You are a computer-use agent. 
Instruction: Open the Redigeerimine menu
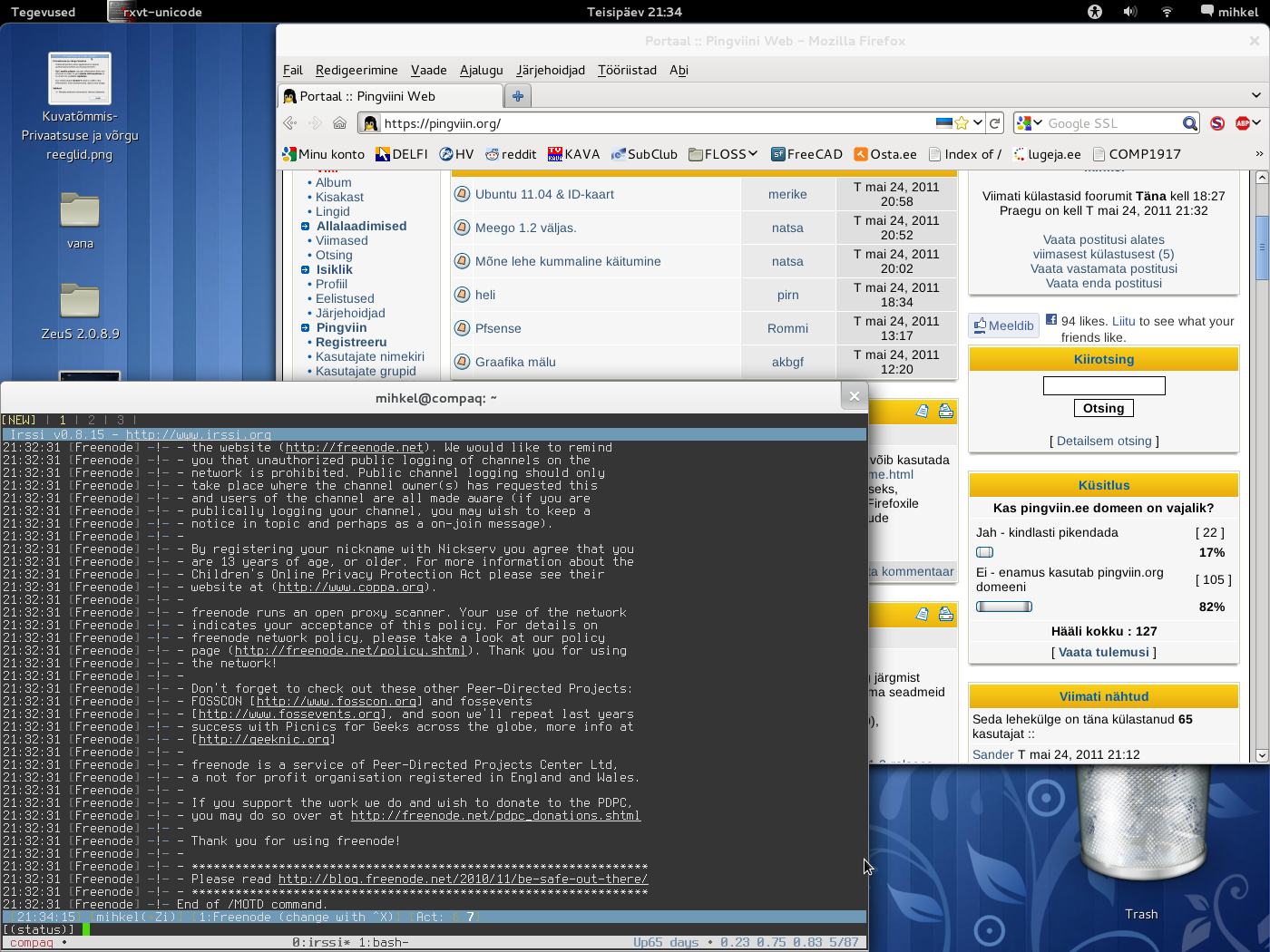tap(357, 70)
